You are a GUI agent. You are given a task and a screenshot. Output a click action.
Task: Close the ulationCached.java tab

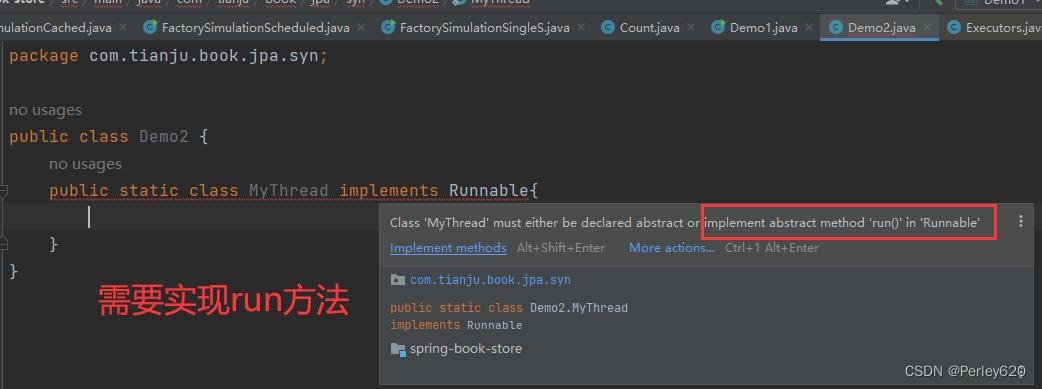click(124, 28)
